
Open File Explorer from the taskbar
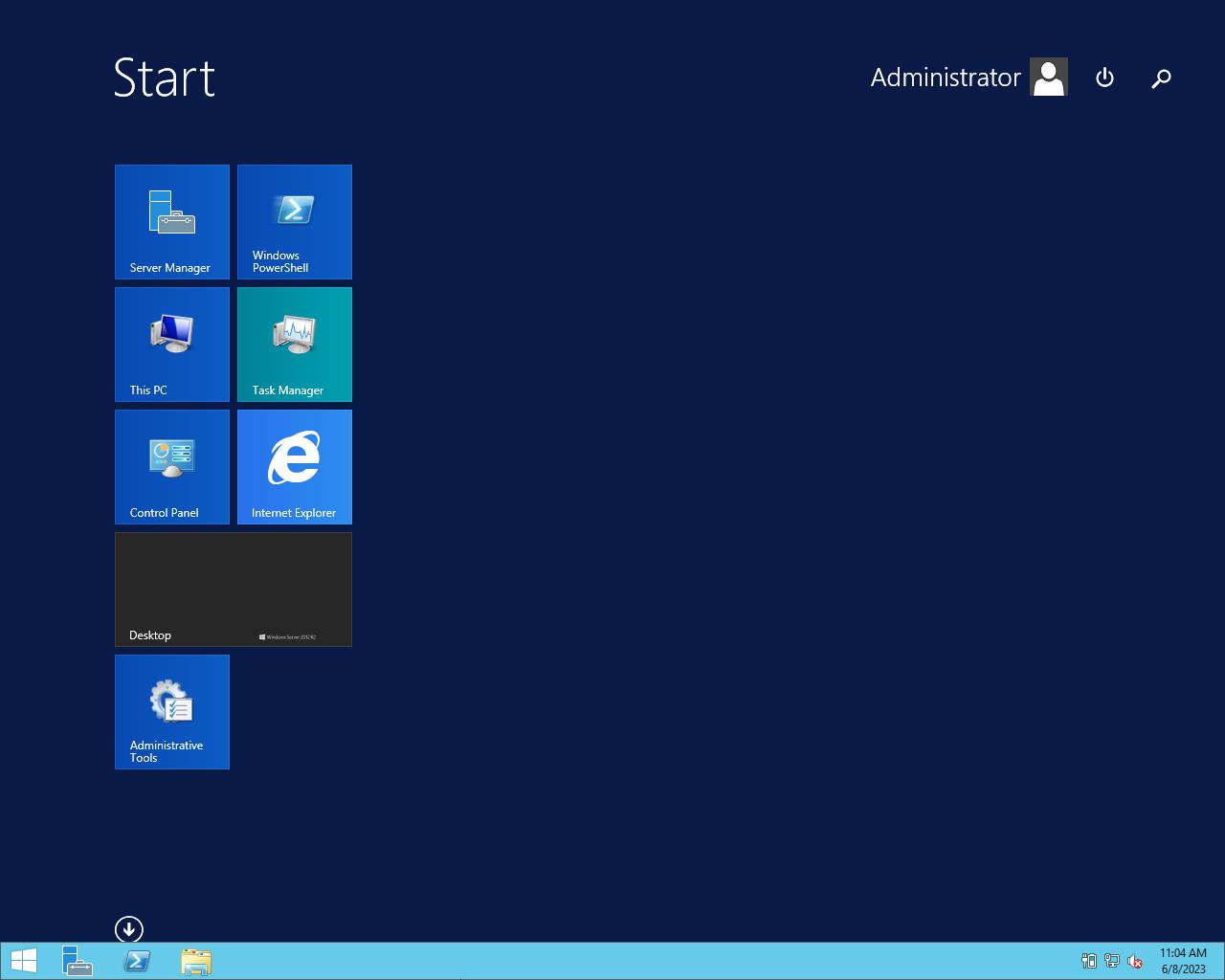196,961
